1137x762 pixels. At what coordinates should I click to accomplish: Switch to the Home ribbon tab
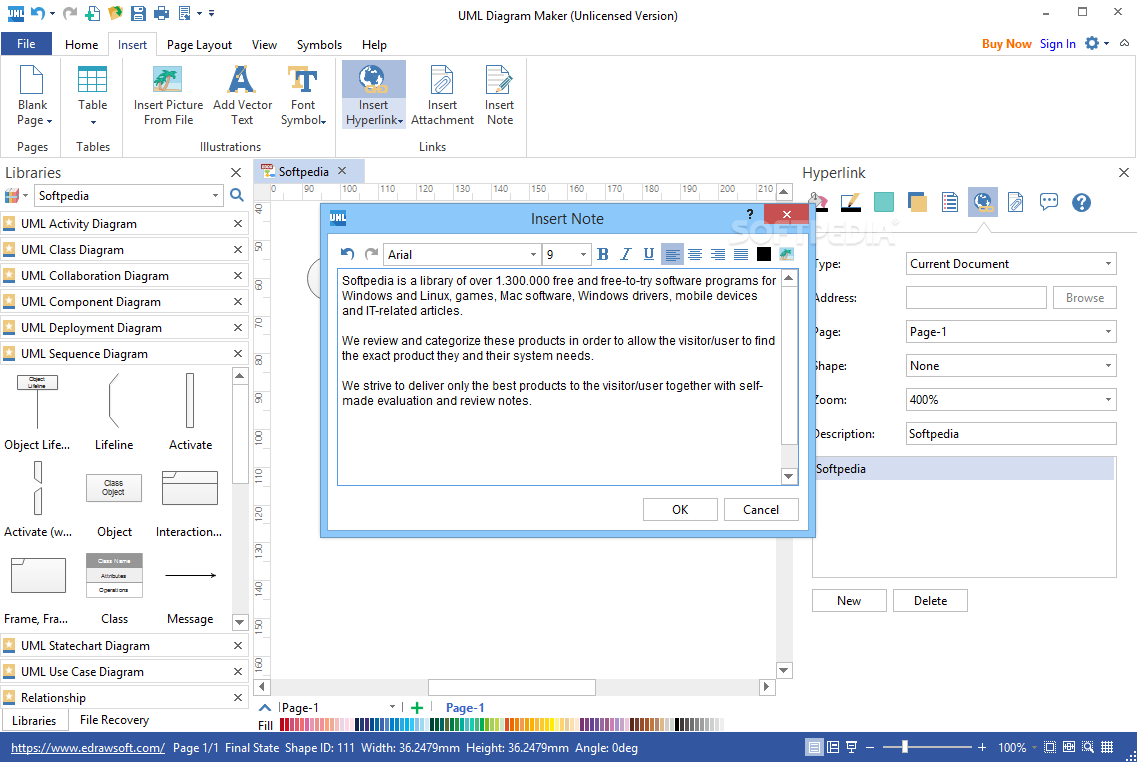[81, 45]
